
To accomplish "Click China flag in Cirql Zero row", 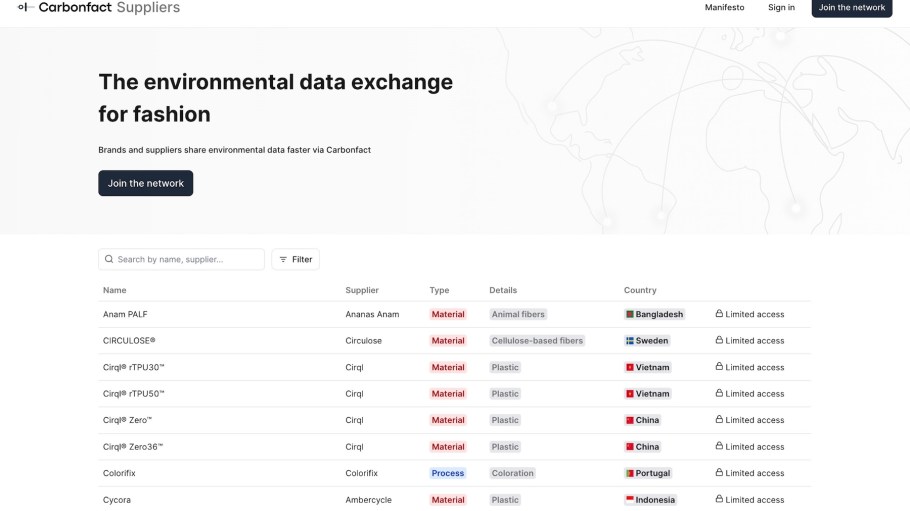I will (x=630, y=420).
